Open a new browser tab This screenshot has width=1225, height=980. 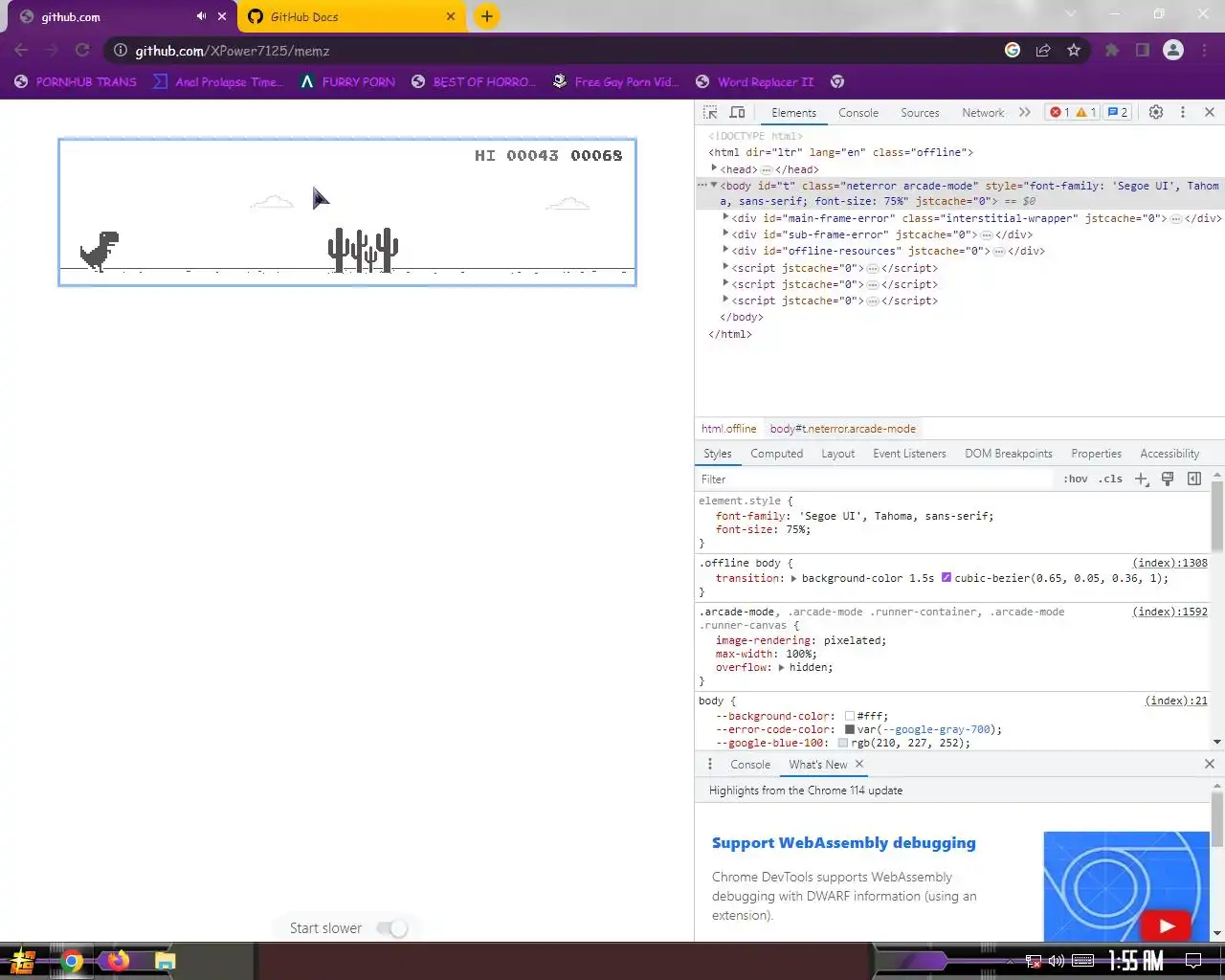pyautogui.click(x=487, y=16)
